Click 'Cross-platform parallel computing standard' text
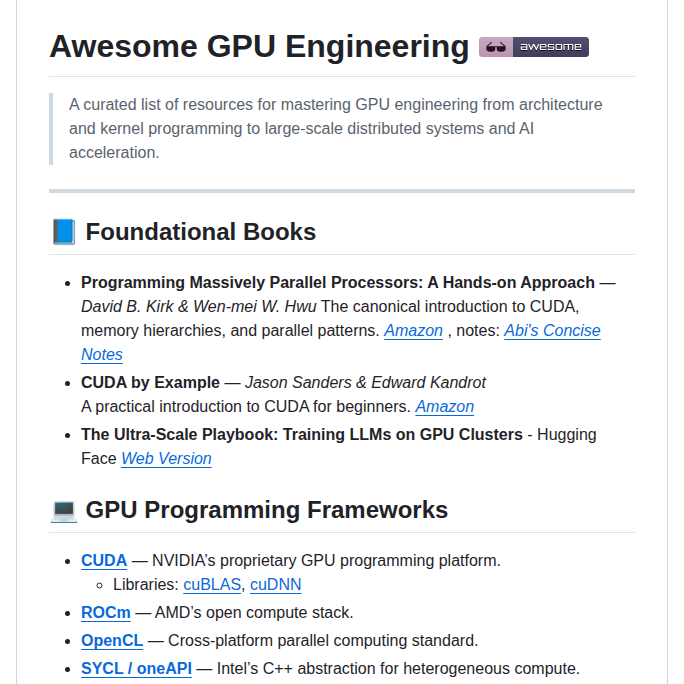This screenshot has width=684, height=684. pos(323,640)
